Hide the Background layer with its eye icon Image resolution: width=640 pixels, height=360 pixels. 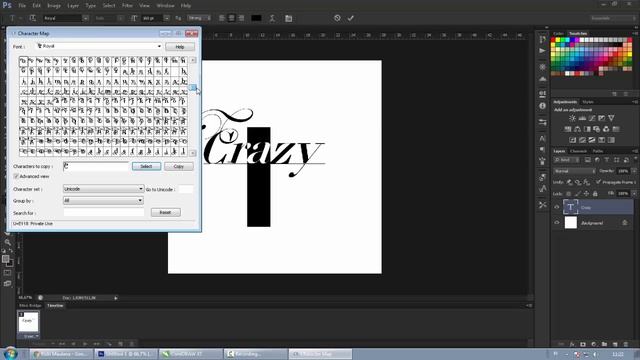(x=557, y=223)
